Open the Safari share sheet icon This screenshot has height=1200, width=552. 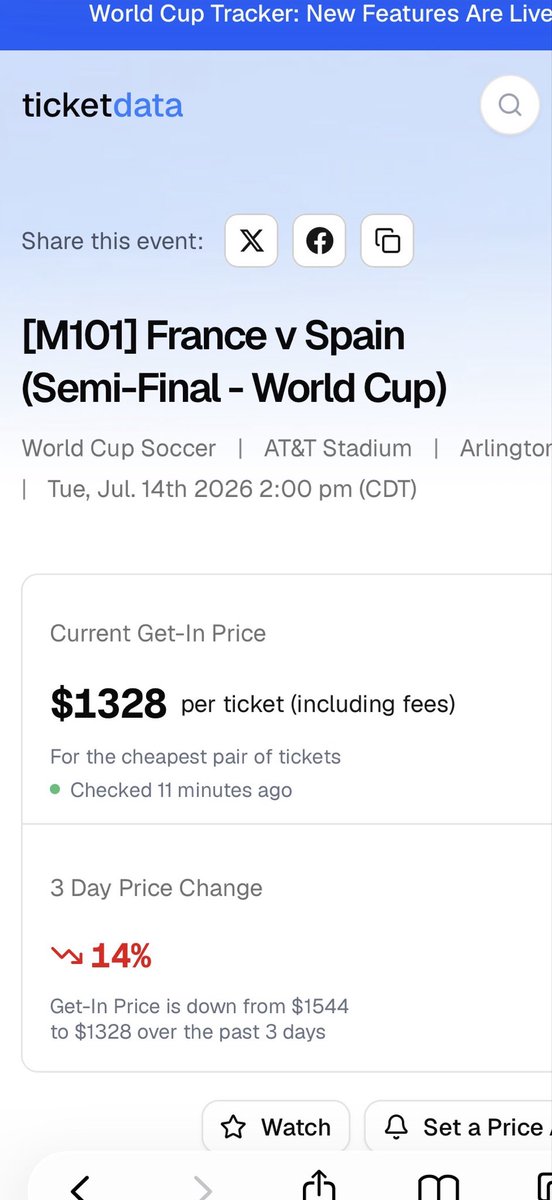coord(318,1185)
